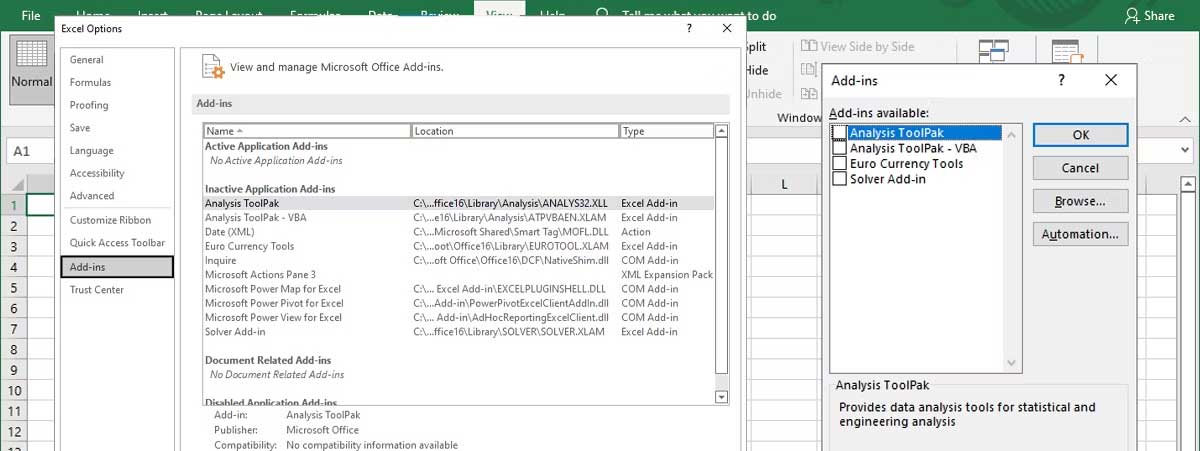Screen dimensions: 1200x451
Task: Close the Add-ins dialog with its X
Action: tap(1111, 80)
